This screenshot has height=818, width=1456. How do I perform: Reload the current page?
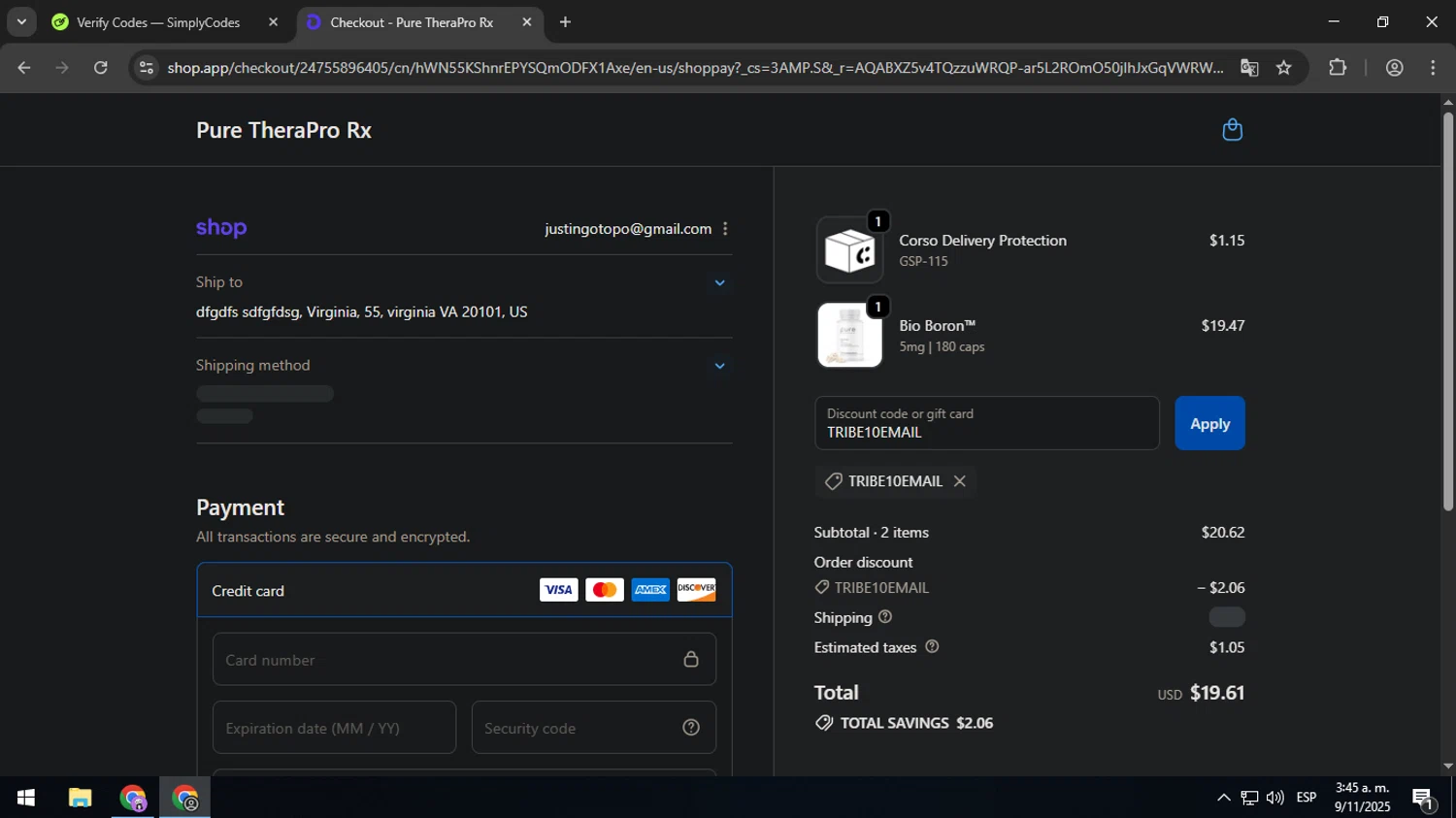101,68
